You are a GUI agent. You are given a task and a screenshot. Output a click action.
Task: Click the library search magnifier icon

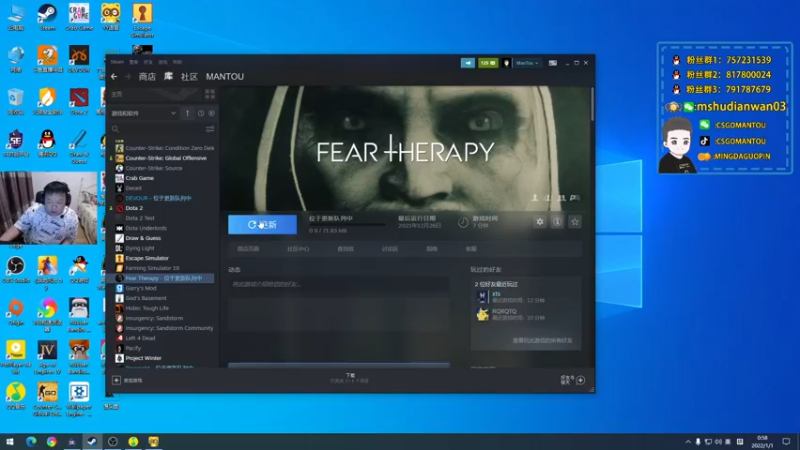pos(115,129)
